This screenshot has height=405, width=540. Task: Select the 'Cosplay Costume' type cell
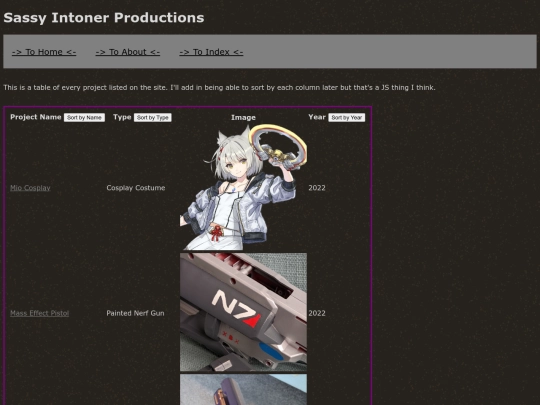coord(136,188)
